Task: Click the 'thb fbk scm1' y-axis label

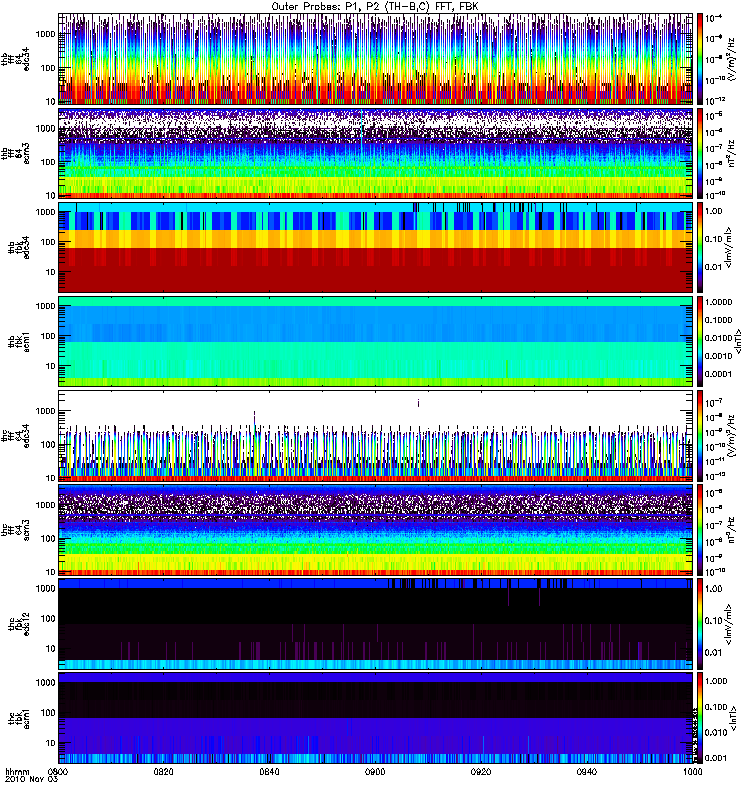Action: click(x=19, y=341)
